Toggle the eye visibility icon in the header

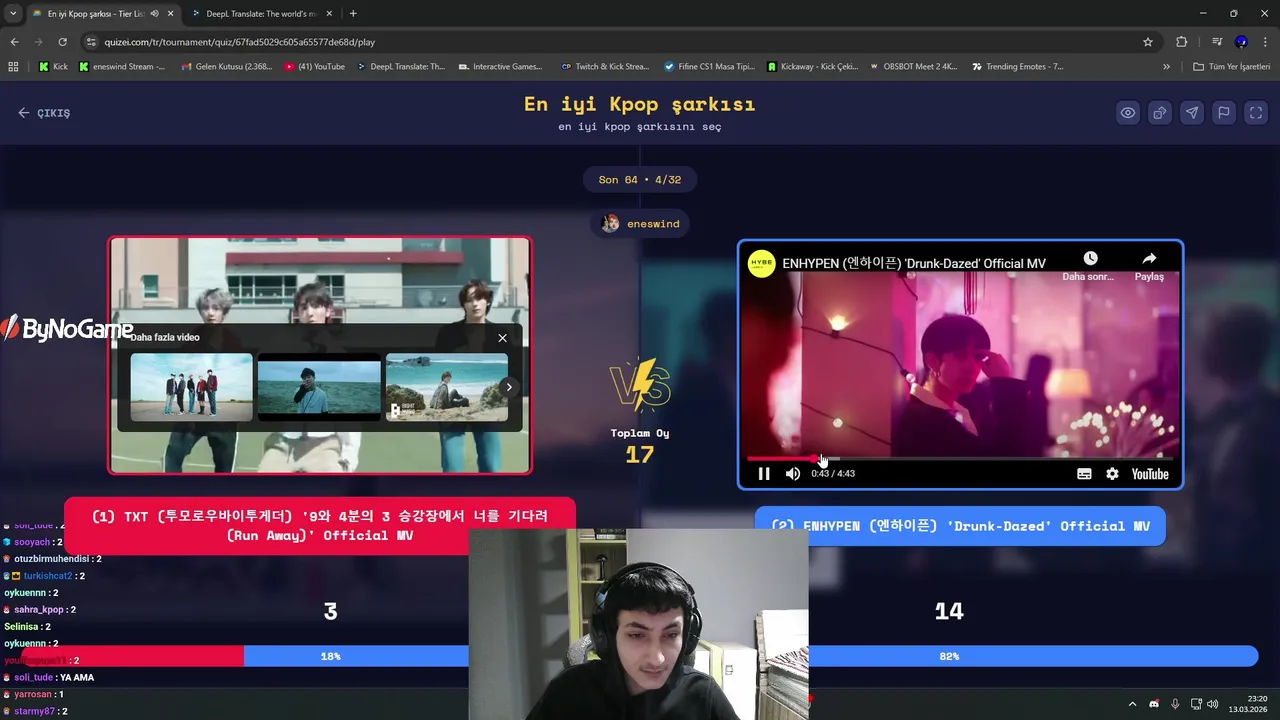[1128, 113]
